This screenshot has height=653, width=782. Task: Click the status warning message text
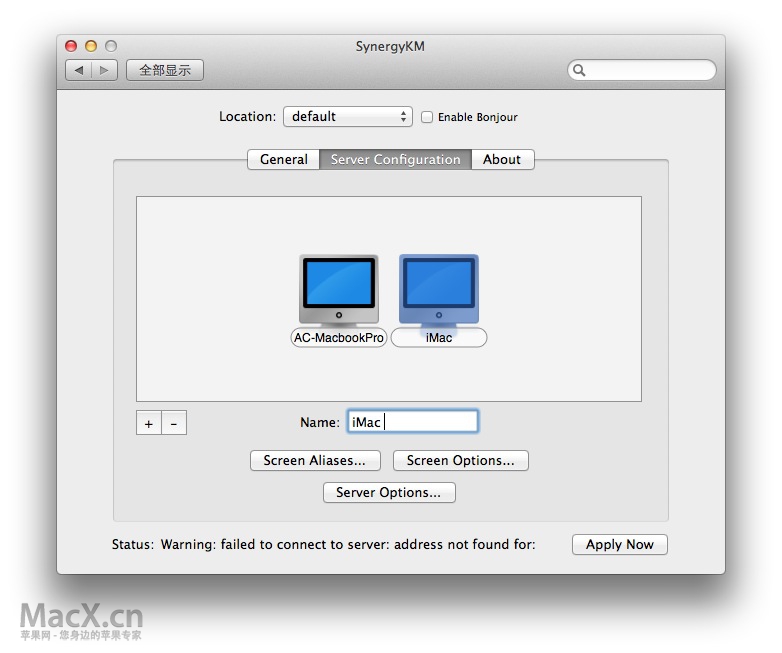348,544
